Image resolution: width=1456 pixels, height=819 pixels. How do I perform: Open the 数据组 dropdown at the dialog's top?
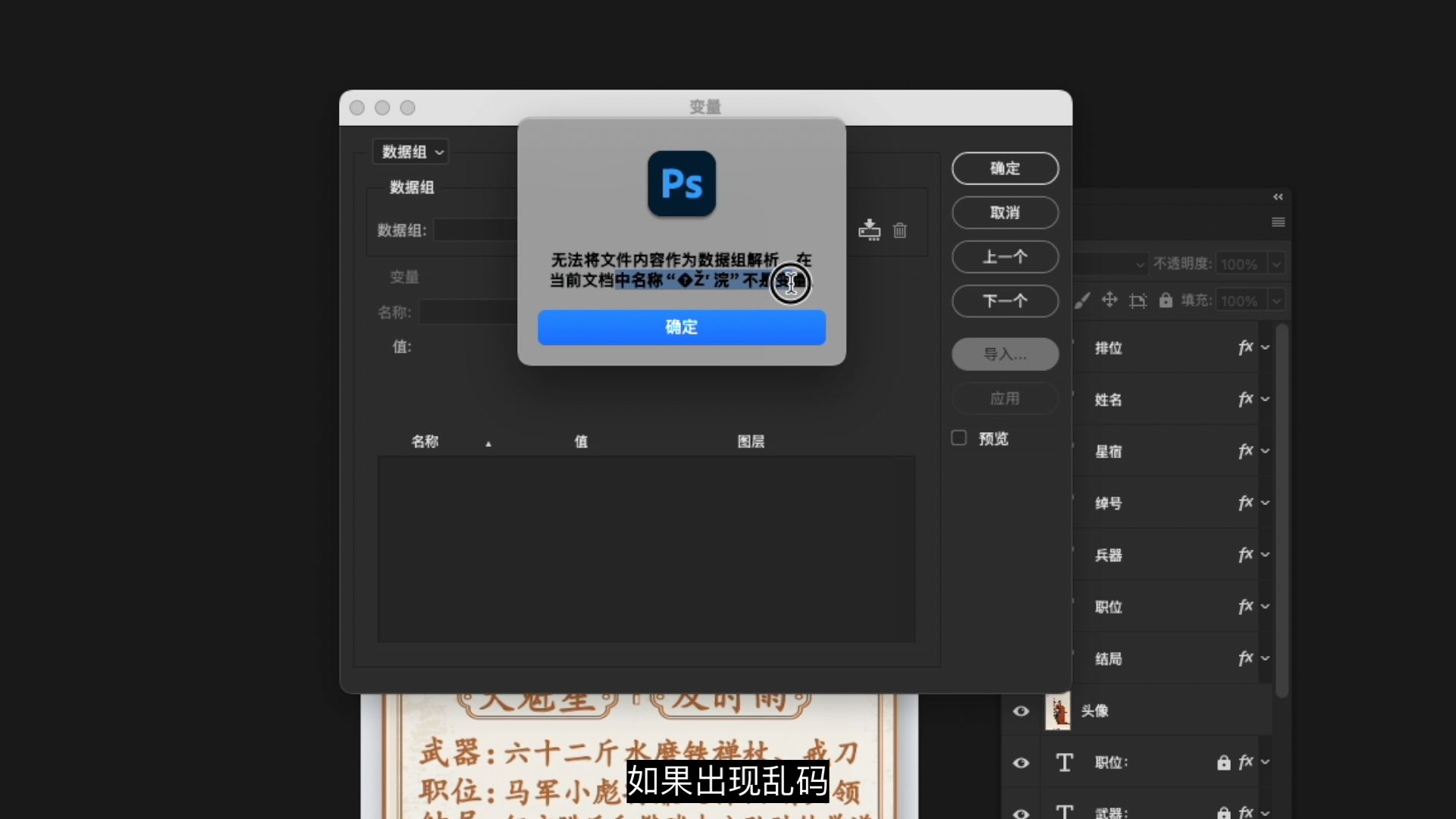[x=410, y=152]
